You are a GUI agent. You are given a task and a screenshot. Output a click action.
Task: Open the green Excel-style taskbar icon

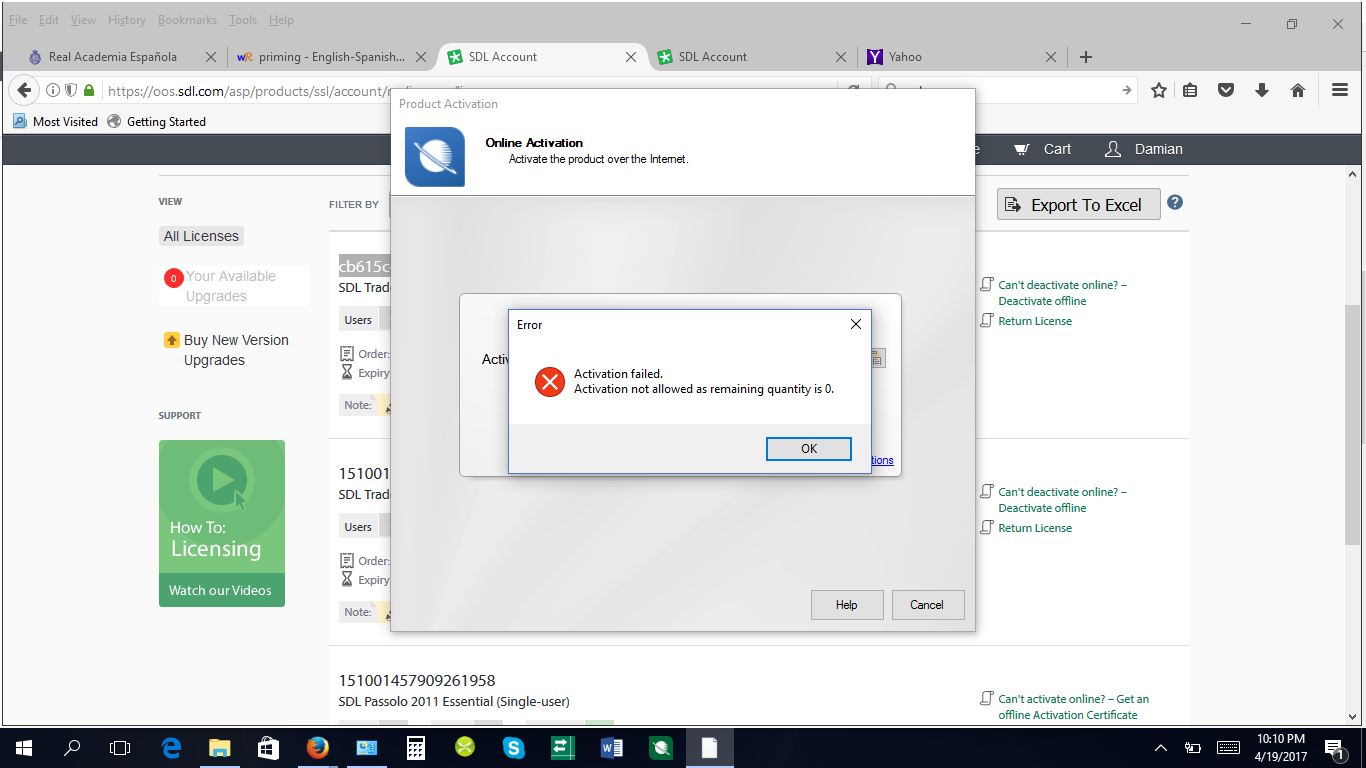563,747
